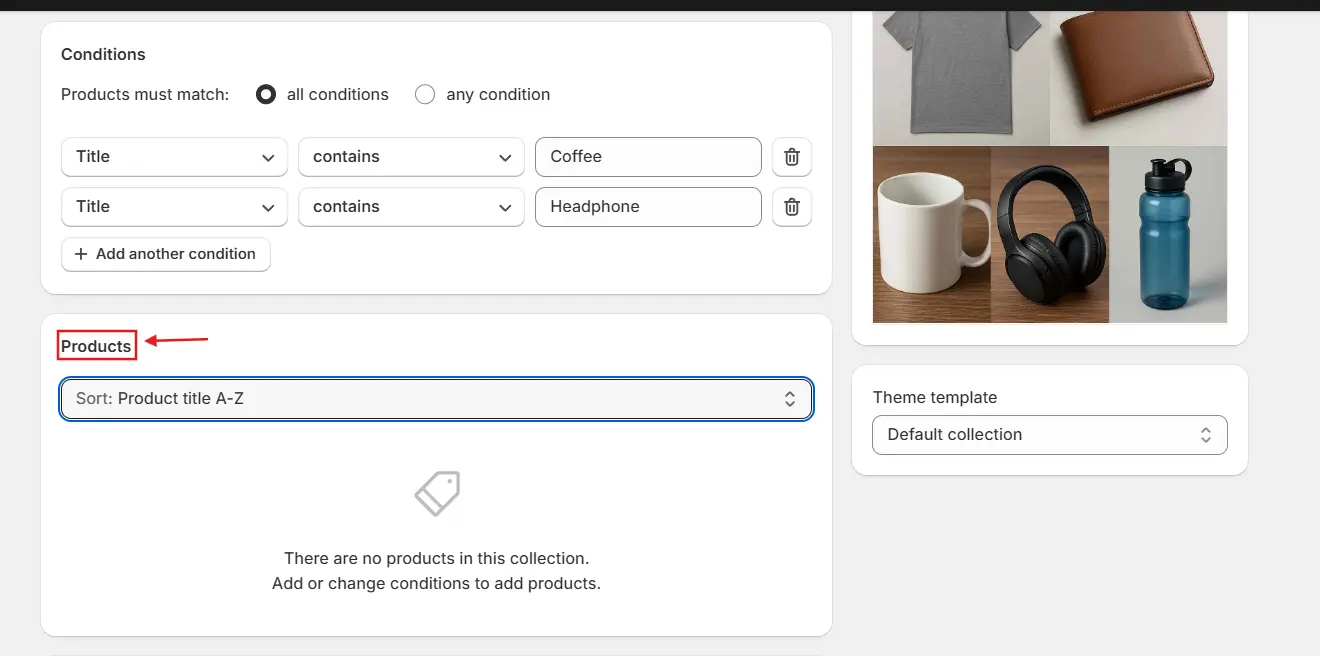The width and height of the screenshot is (1320, 656).
Task: Select the "any condition" radio button
Action: coord(425,95)
